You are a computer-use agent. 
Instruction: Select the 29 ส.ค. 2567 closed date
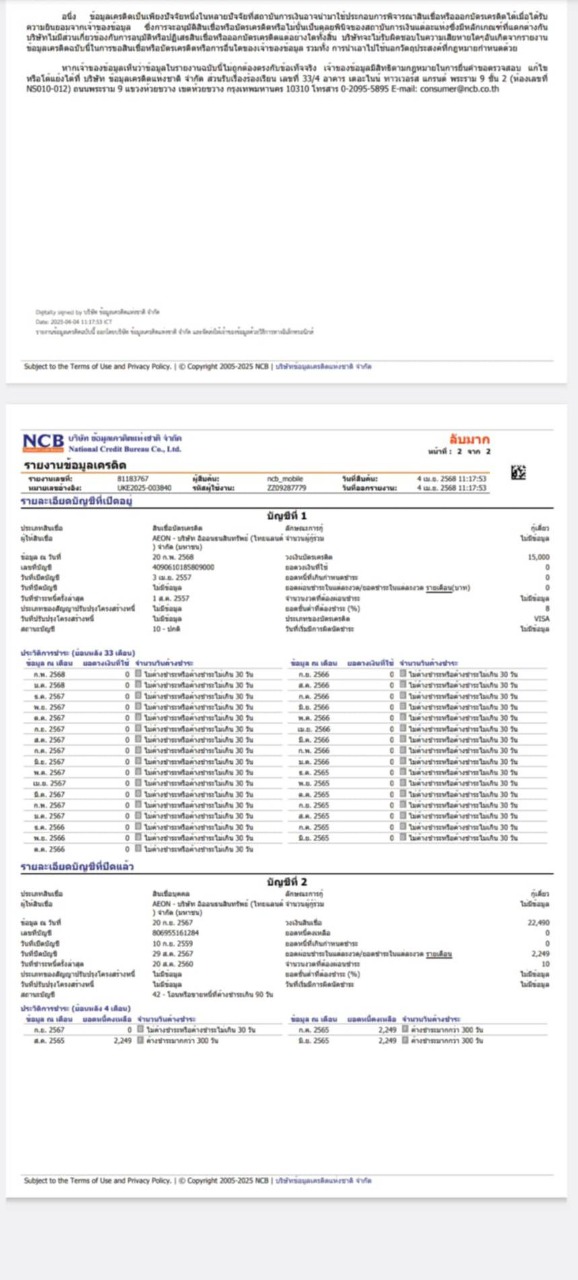172,954
